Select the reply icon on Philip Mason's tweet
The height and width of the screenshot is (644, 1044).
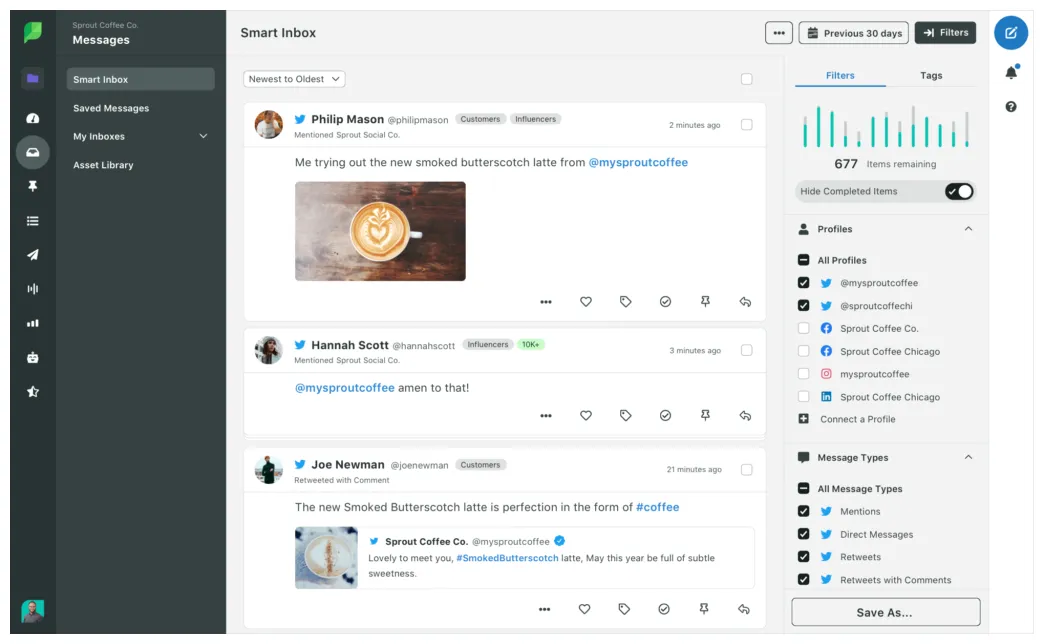point(745,301)
